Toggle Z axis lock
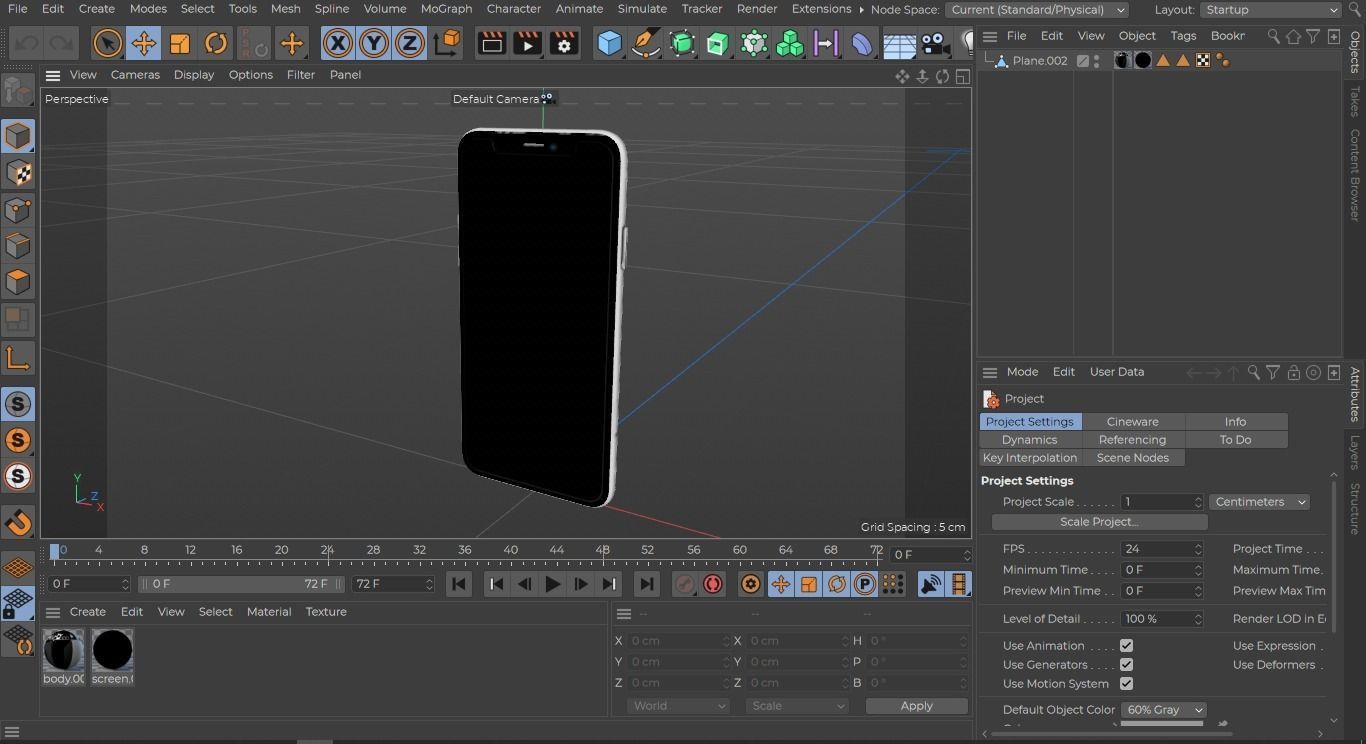This screenshot has height=744, width=1366. [x=410, y=44]
